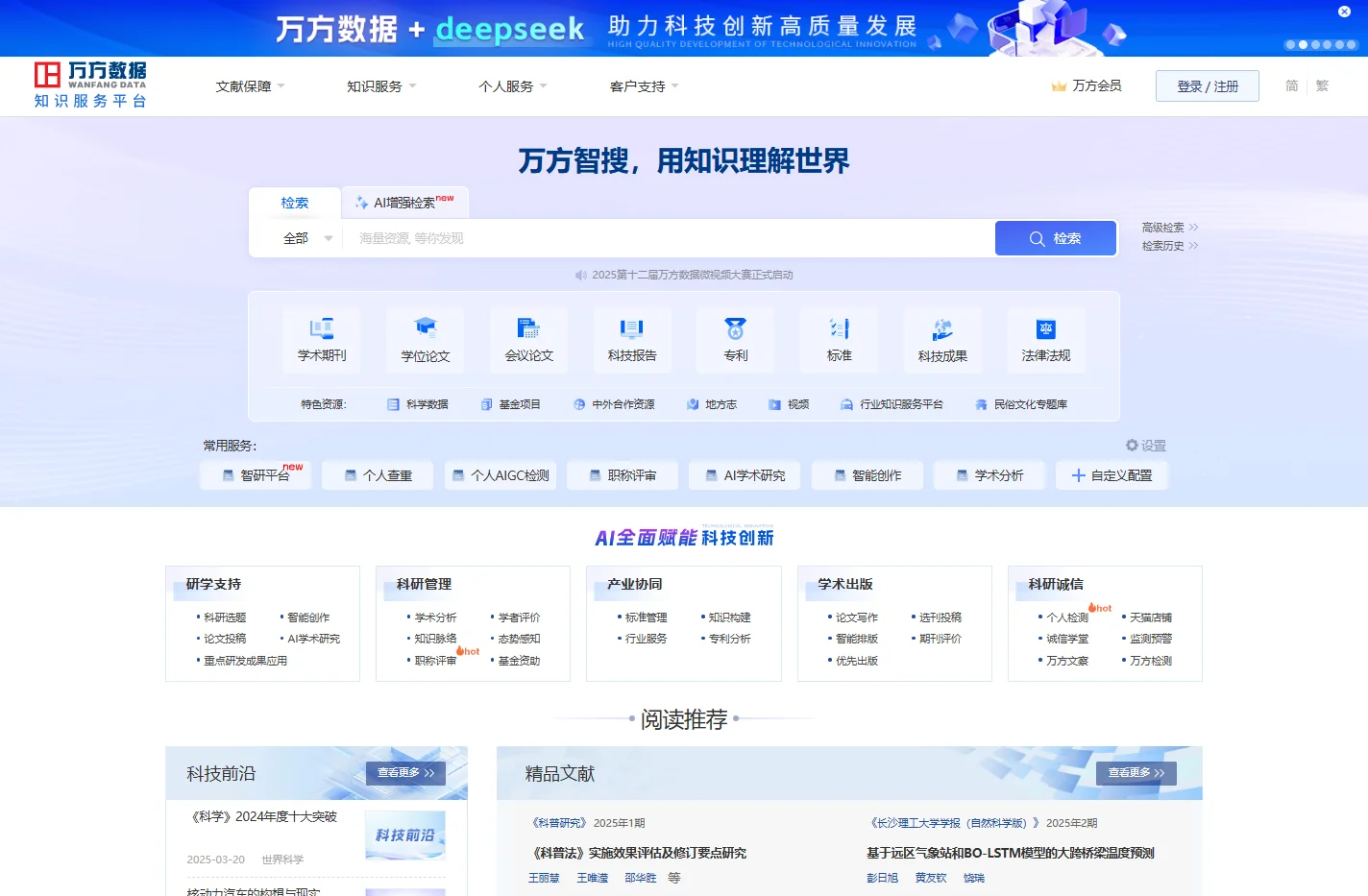This screenshot has height=896, width=1368.
Task: Expand the 个人服务 menu
Action: [513, 86]
